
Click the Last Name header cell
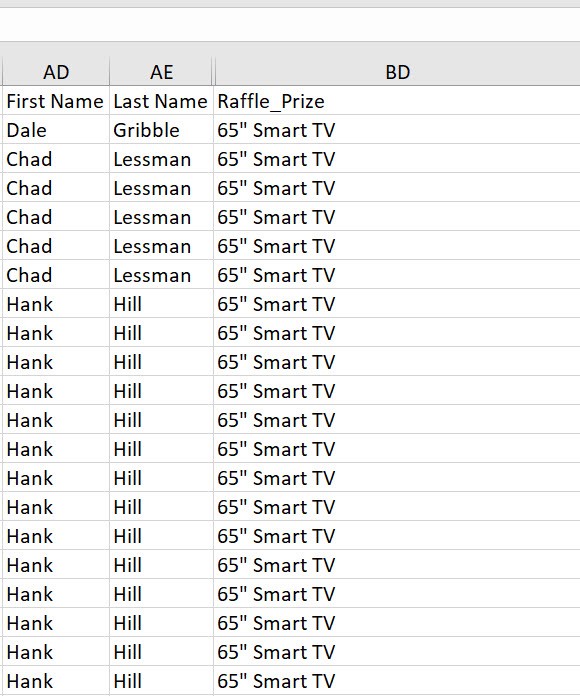(161, 101)
